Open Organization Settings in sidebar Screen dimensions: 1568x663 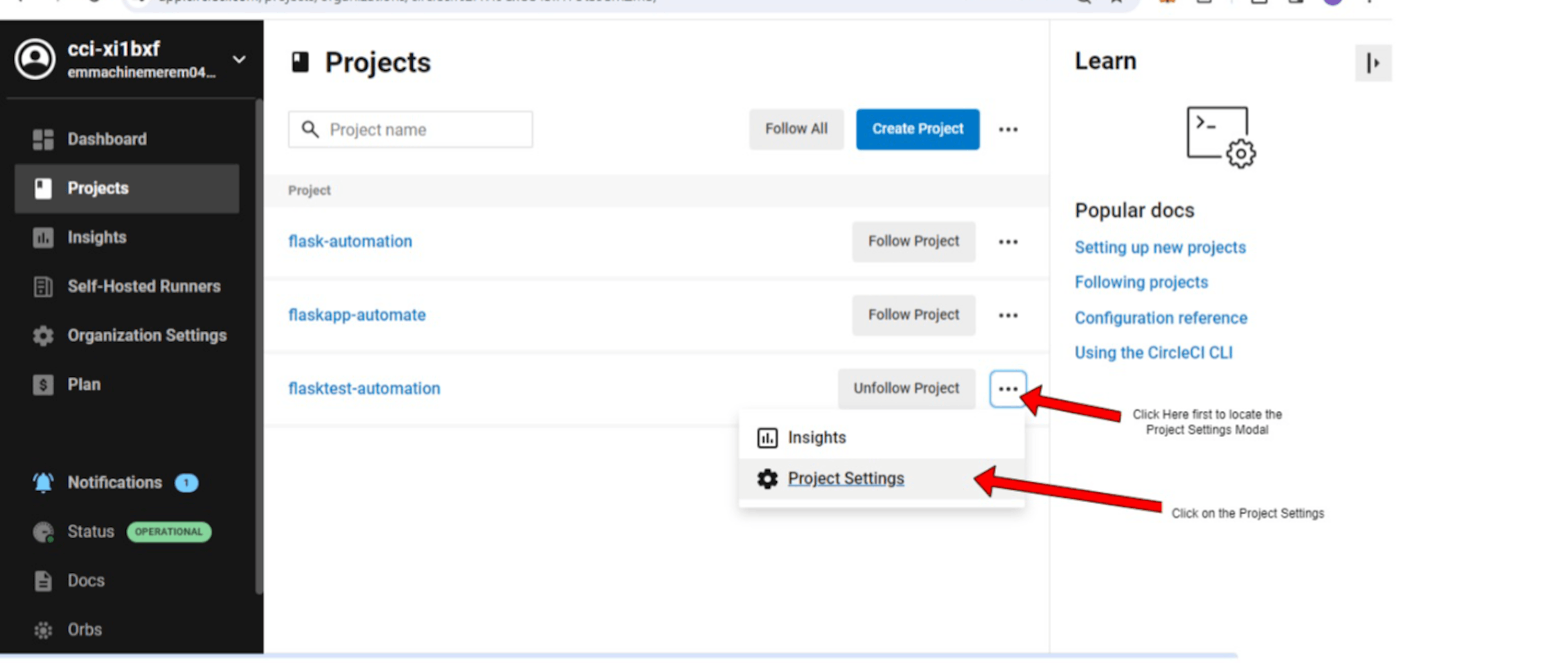click(x=127, y=336)
